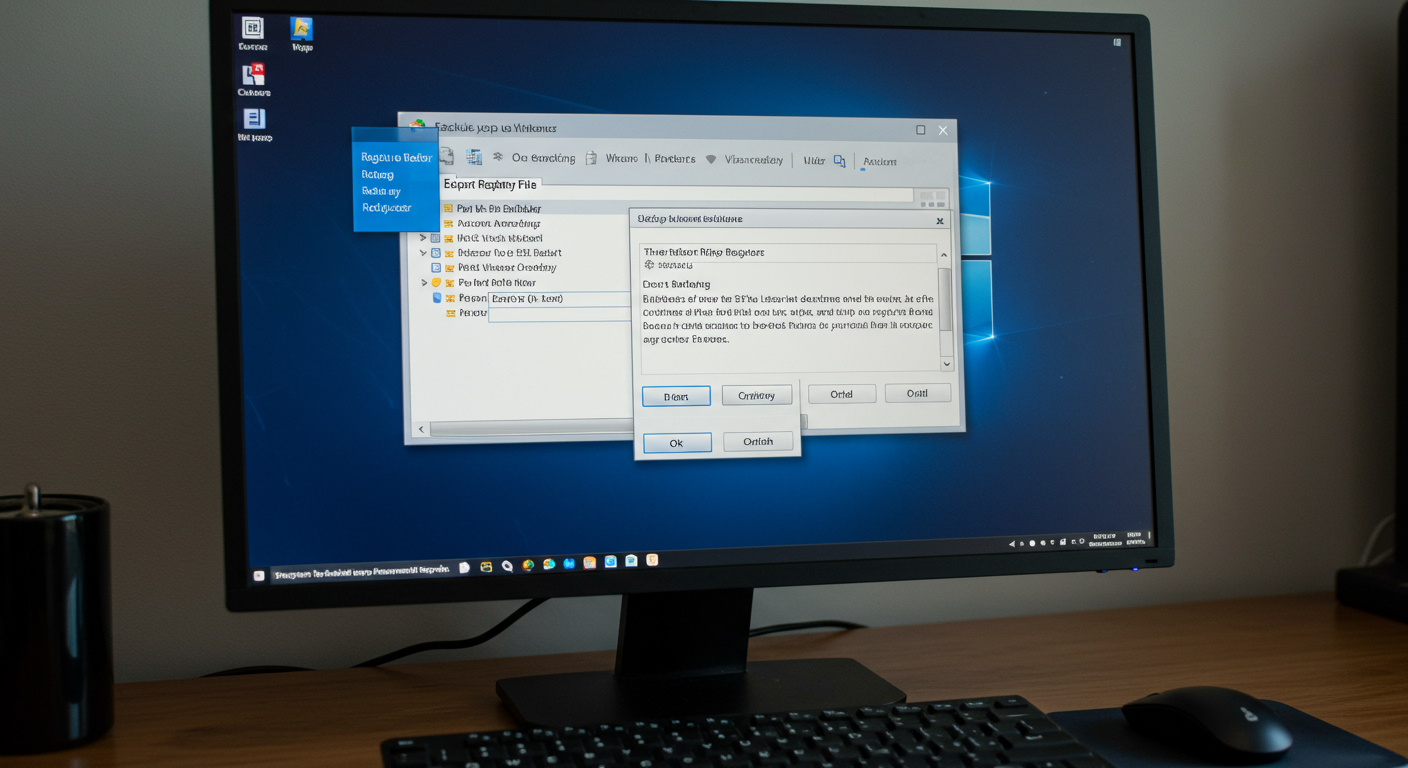The height and width of the screenshot is (768, 1408).
Task: Click the yellow circle icon in the tree
Action: click(x=436, y=283)
